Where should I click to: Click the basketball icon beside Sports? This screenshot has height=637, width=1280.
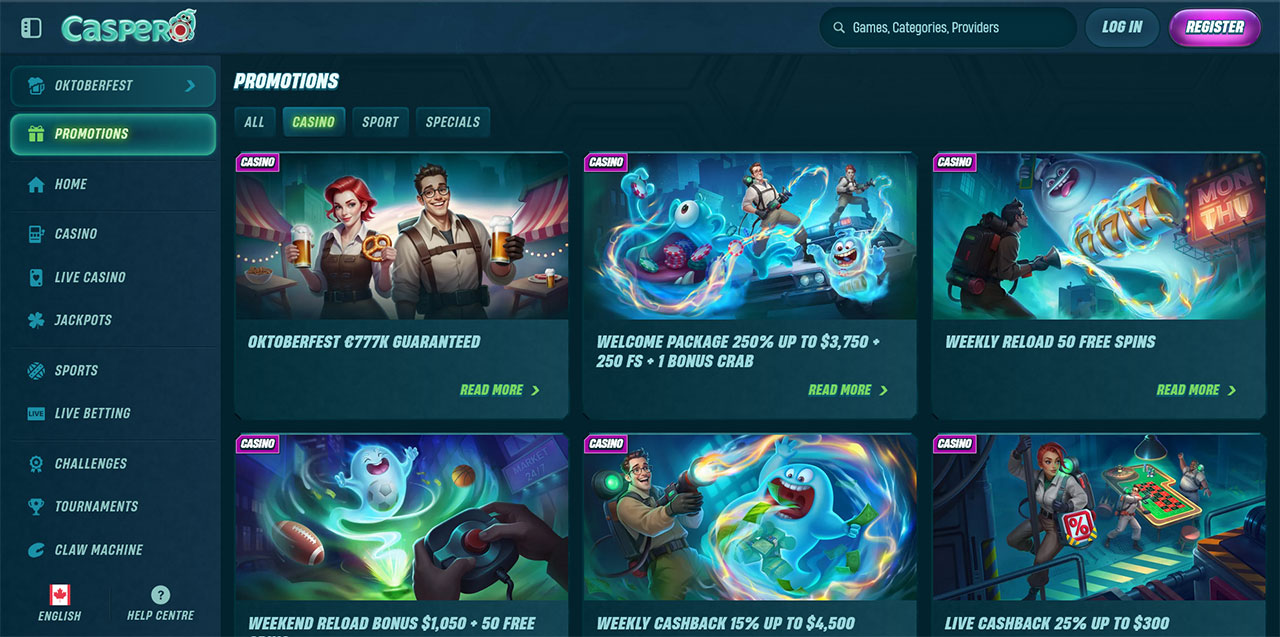tap(37, 370)
